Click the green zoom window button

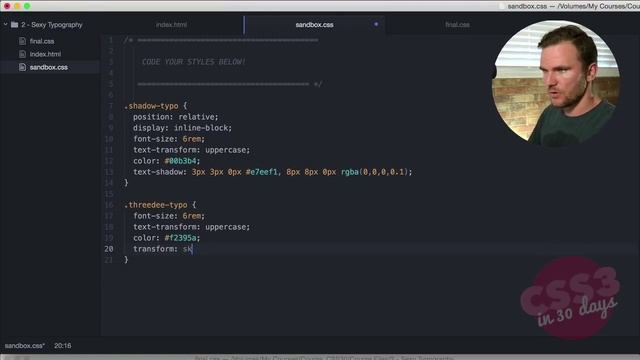pyautogui.click(x=27, y=6)
